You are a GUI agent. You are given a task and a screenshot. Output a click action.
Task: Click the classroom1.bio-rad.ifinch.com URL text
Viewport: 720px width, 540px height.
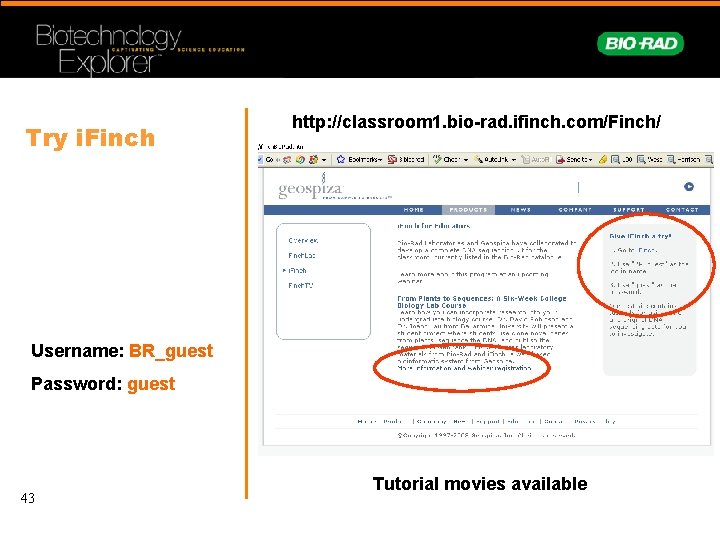[476, 122]
